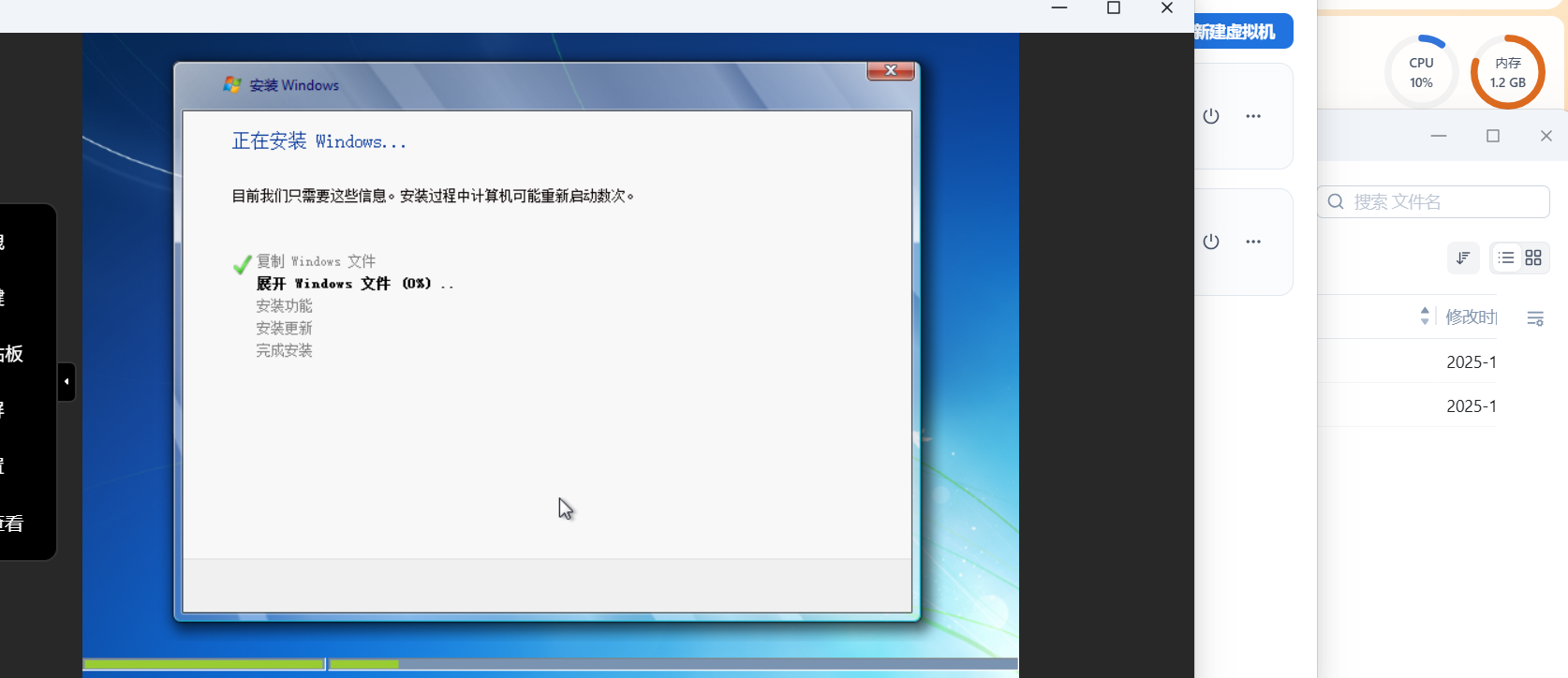
Task: Close the 安装 Windows setup dialog
Action: coord(891,70)
